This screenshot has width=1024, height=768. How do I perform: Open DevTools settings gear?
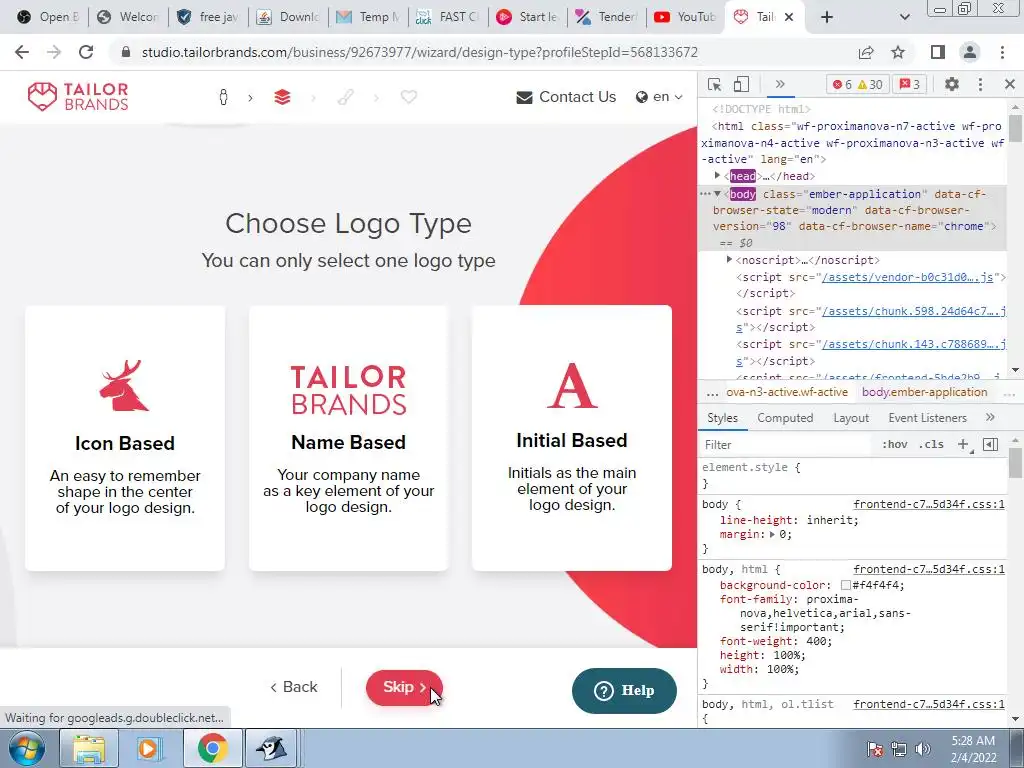[x=952, y=84]
